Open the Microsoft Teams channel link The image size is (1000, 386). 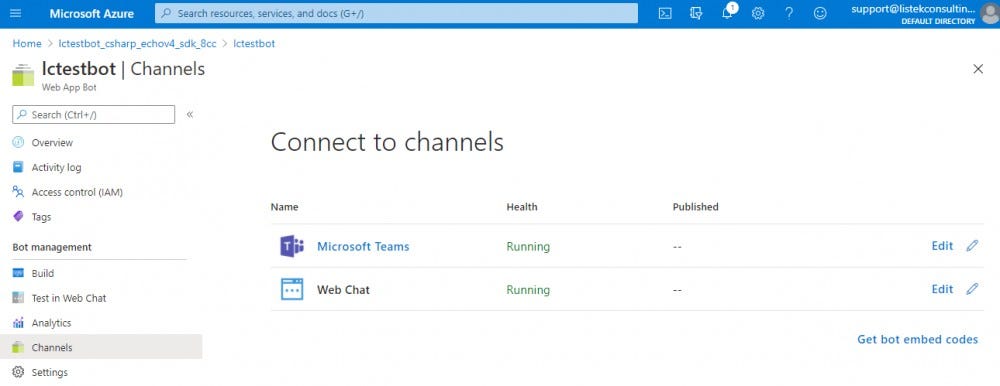tap(363, 246)
